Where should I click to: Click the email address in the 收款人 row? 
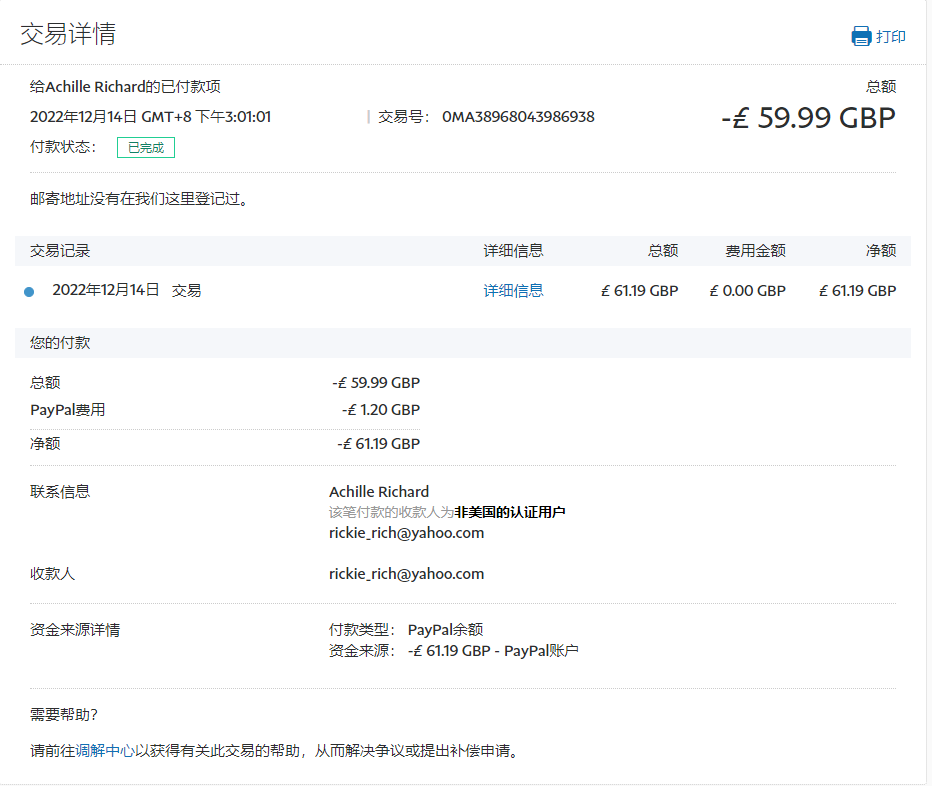click(x=406, y=574)
